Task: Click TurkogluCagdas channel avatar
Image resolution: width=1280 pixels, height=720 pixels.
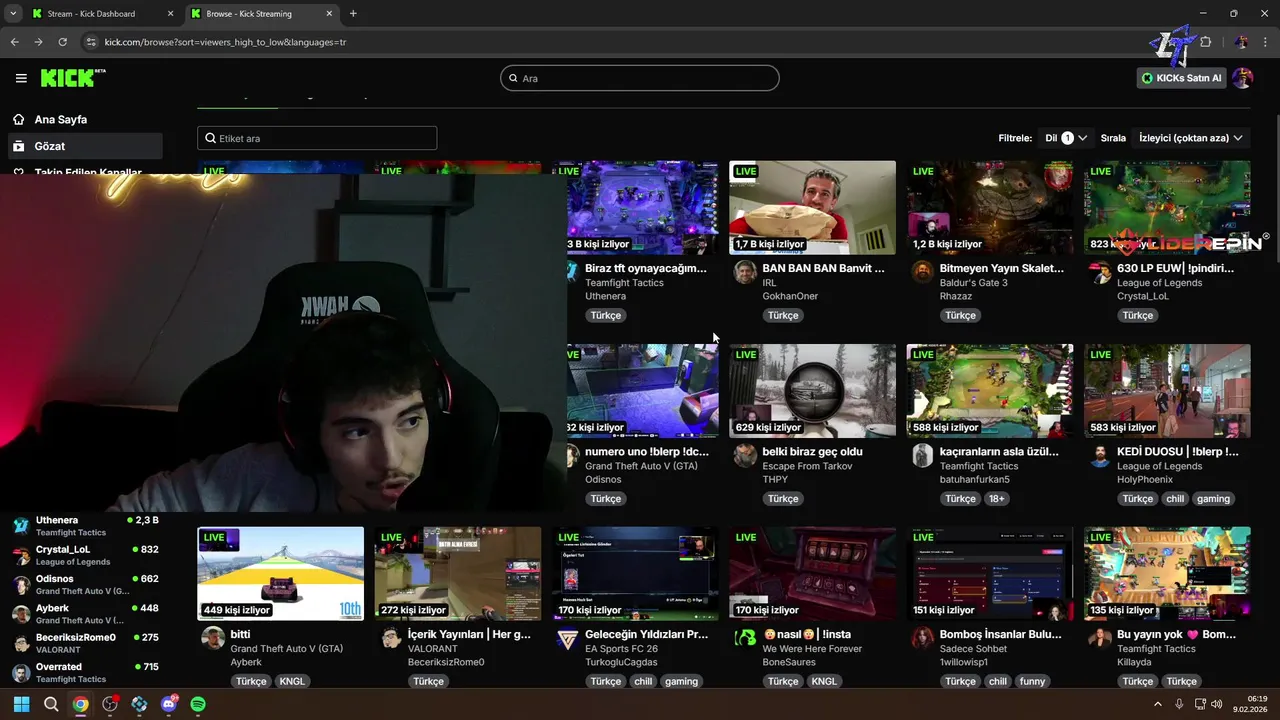Action: (568, 638)
